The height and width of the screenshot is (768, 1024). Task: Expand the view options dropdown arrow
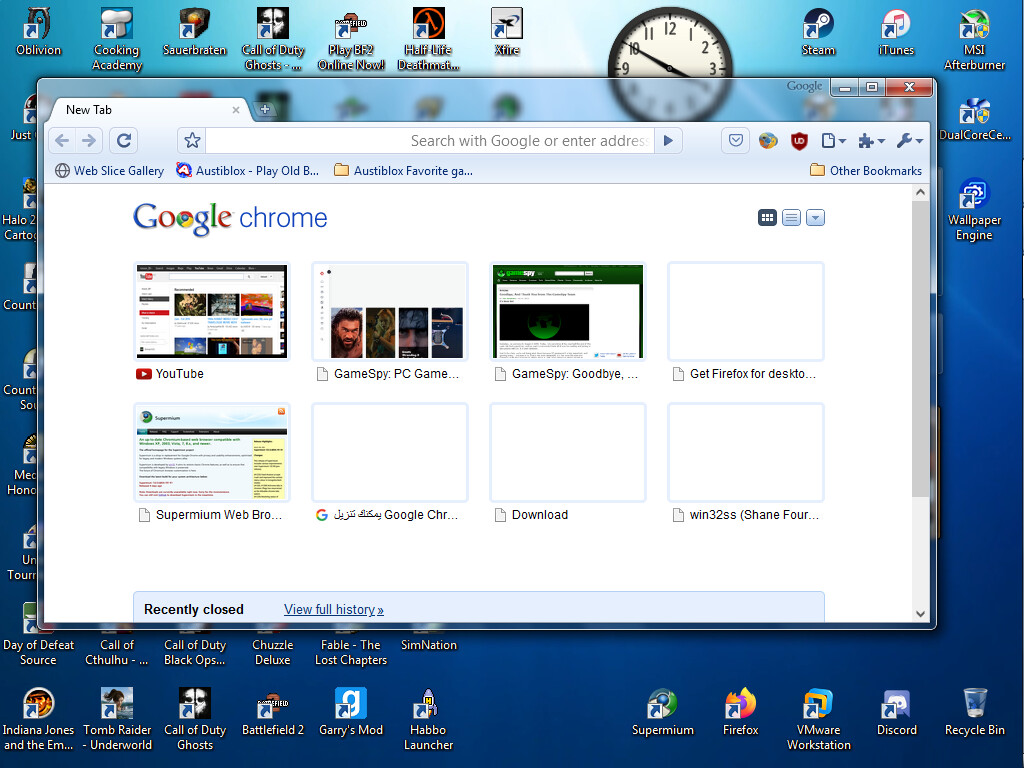[816, 217]
